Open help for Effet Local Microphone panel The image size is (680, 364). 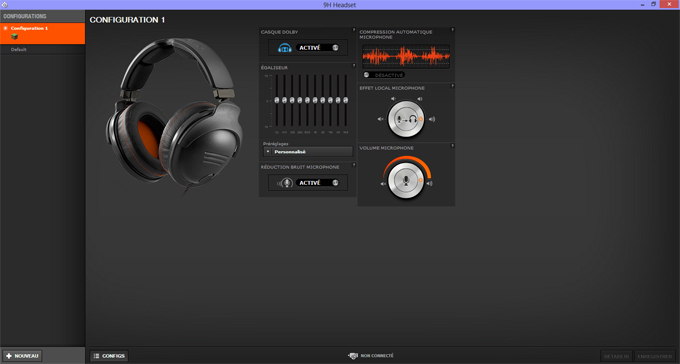tap(452, 86)
